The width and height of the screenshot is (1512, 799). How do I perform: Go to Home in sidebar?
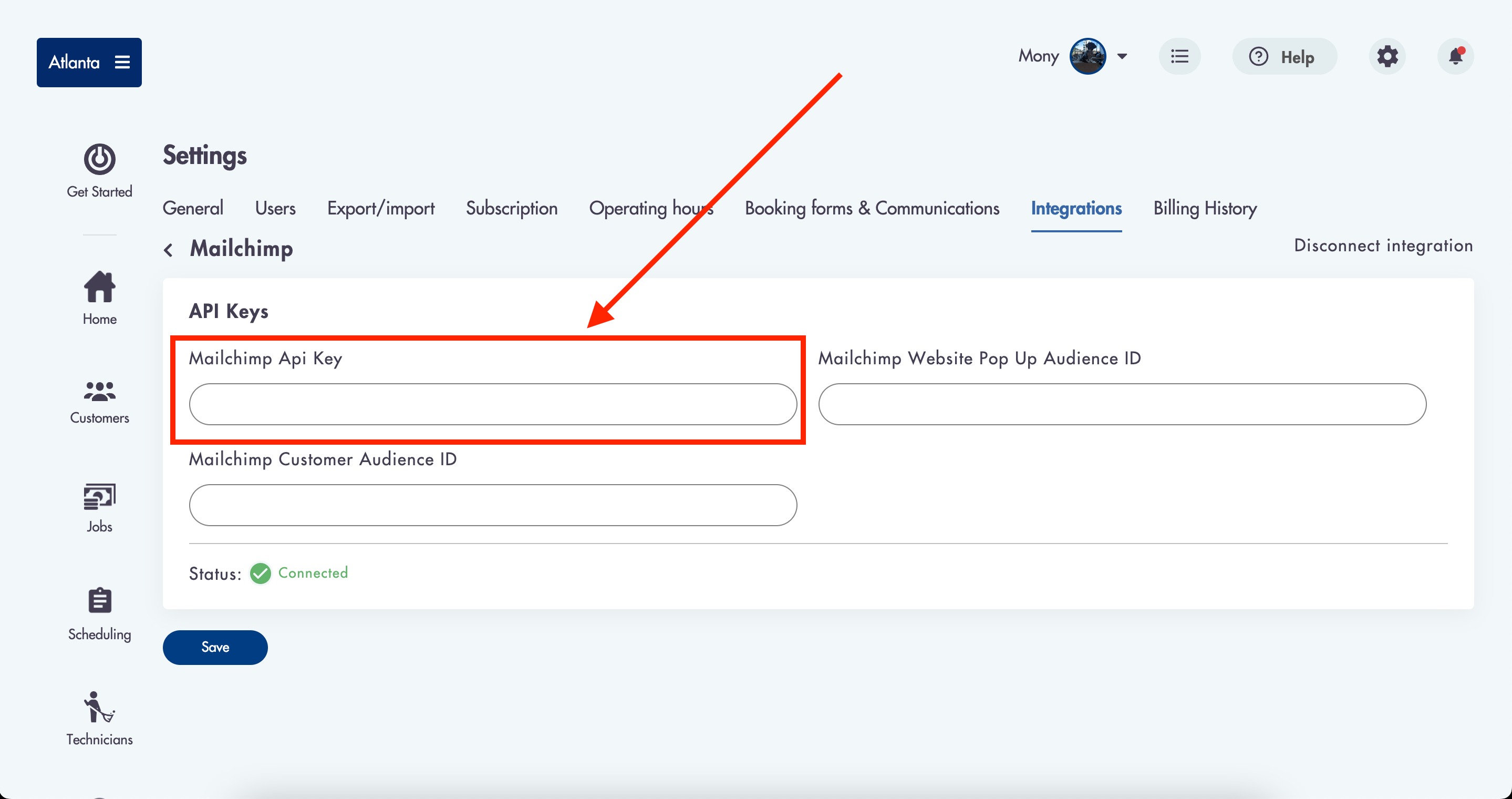point(99,298)
